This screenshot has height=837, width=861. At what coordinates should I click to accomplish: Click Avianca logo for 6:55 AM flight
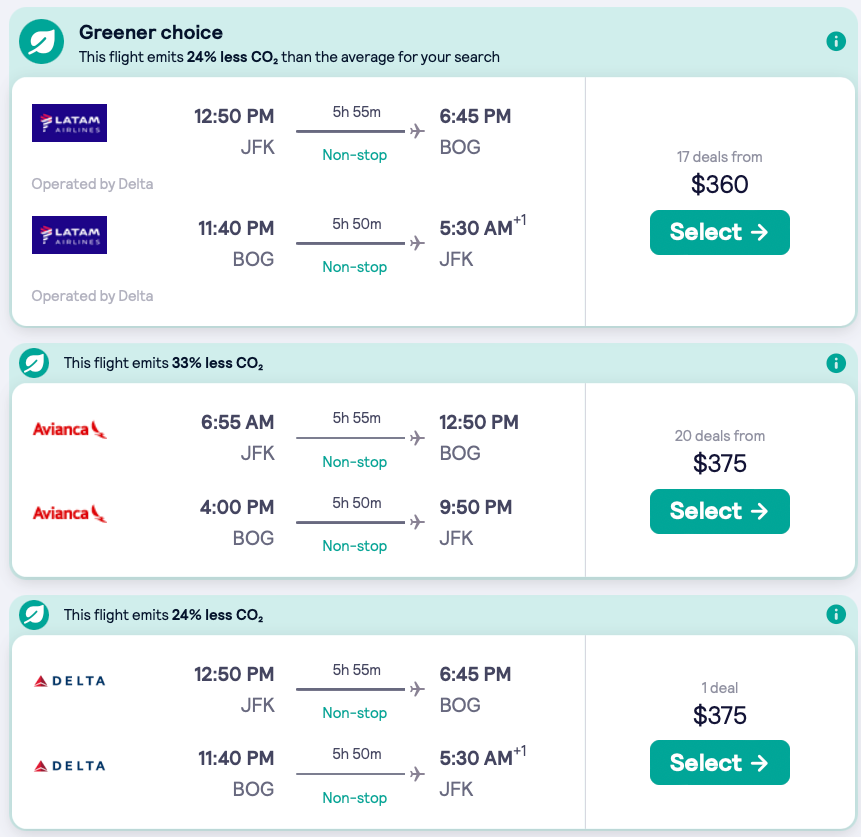(x=69, y=430)
